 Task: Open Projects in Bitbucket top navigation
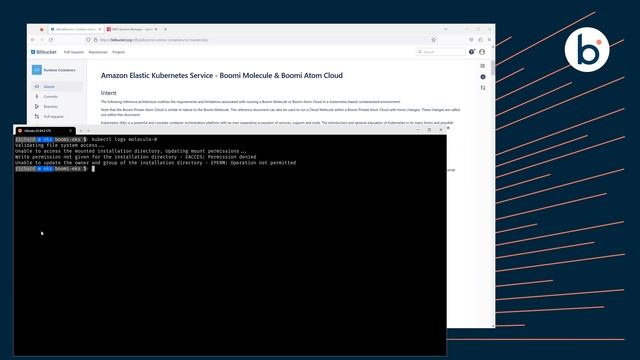pos(119,52)
